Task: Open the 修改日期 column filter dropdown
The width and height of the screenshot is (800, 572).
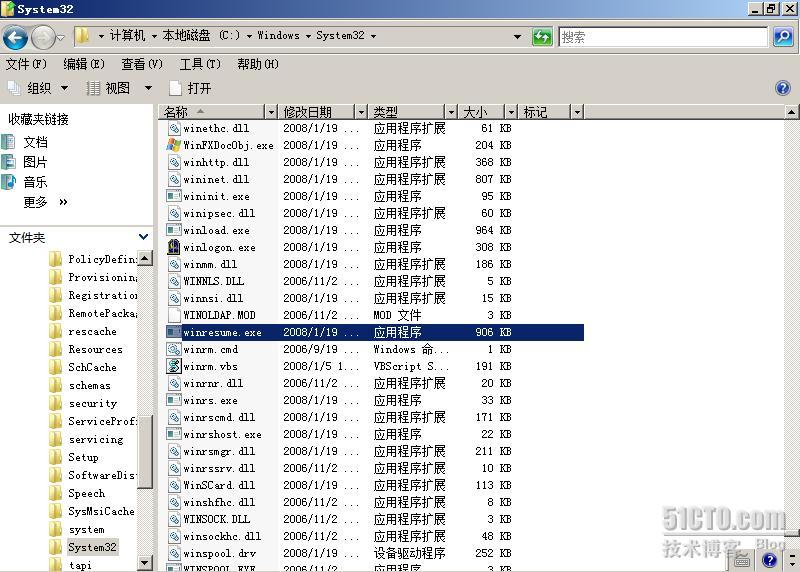Action: [361, 112]
